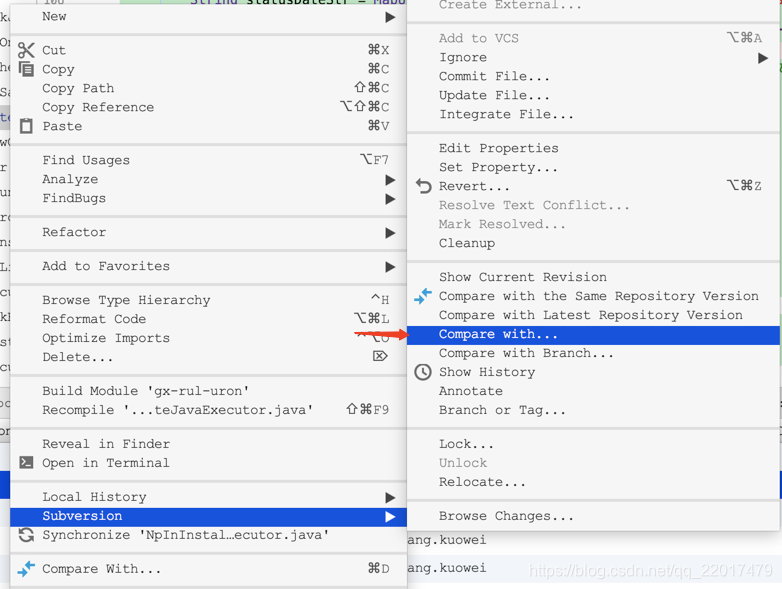The width and height of the screenshot is (782, 589).
Task: Click the Synchronize refresh icon
Action: coord(26,535)
